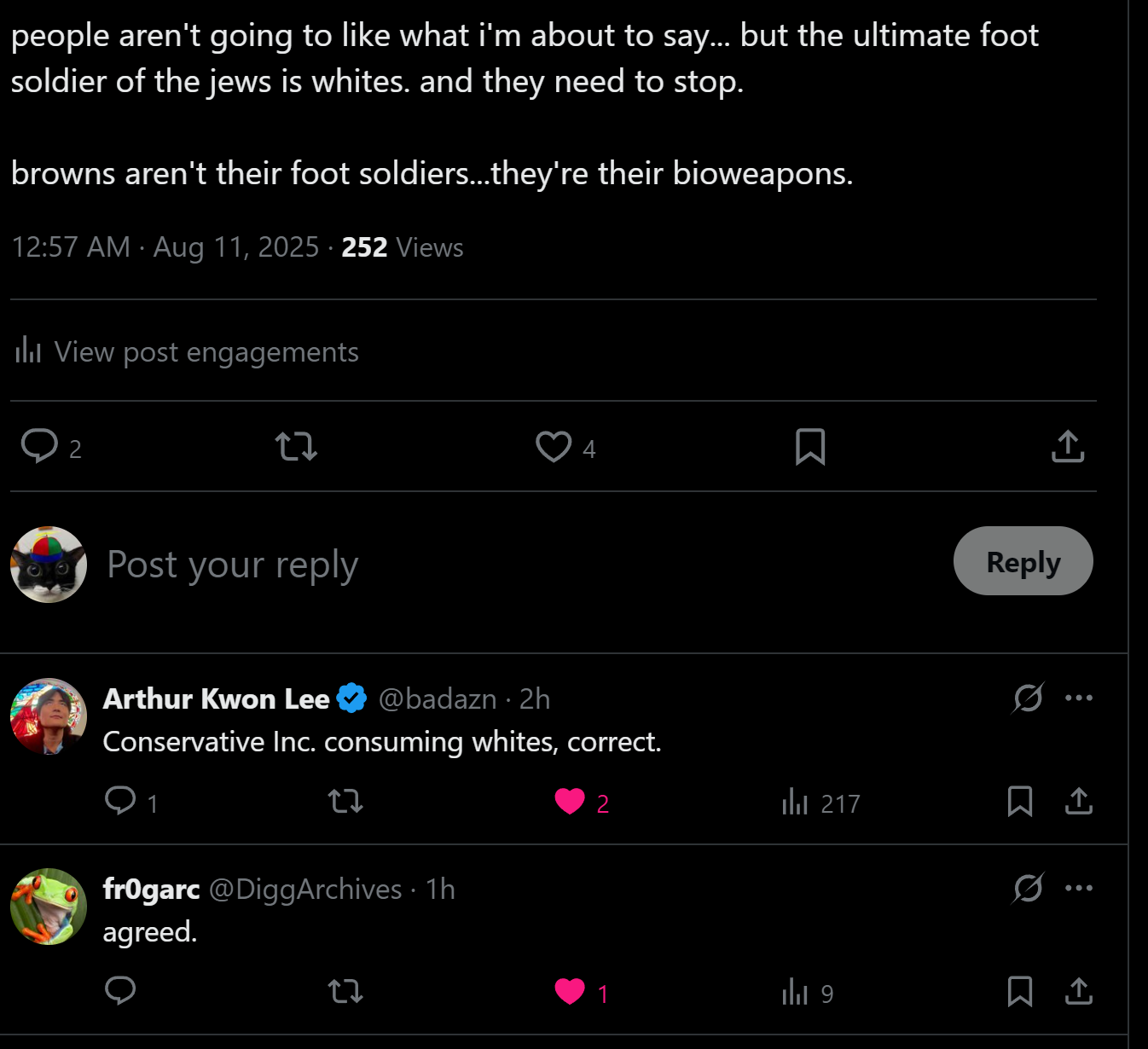
Task: Unlike Arthur Kwon Lee's reply
Action: 570,802
